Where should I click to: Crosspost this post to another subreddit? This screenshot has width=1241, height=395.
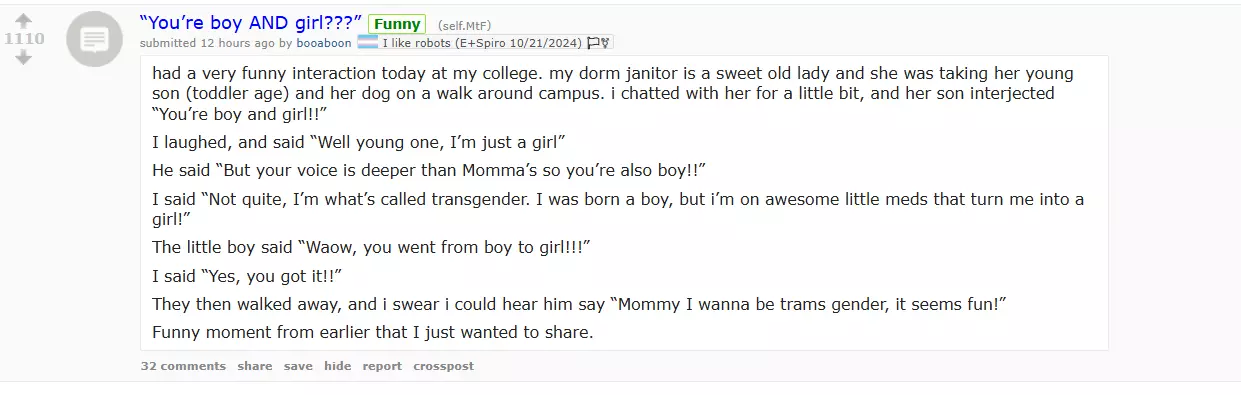443,366
